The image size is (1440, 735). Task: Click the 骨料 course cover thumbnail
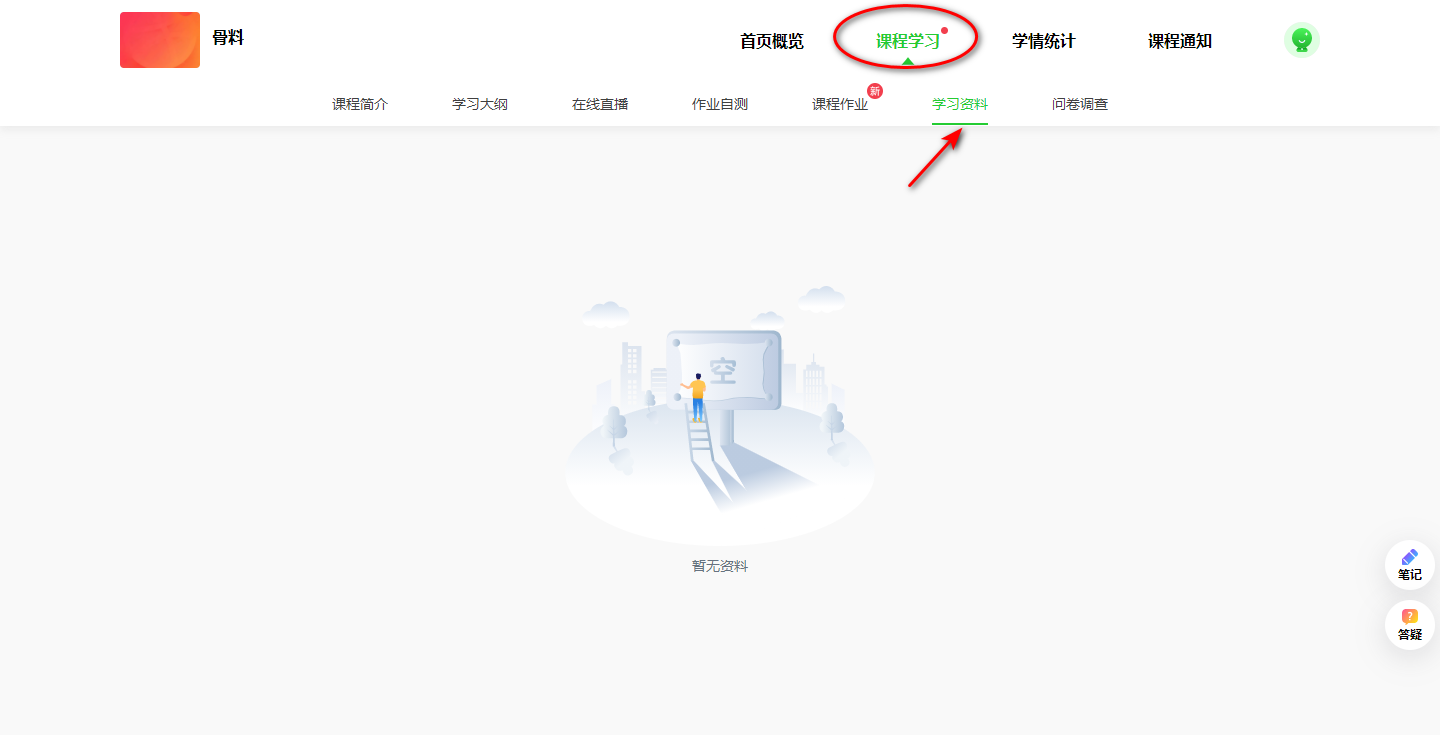pyautogui.click(x=160, y=40)
